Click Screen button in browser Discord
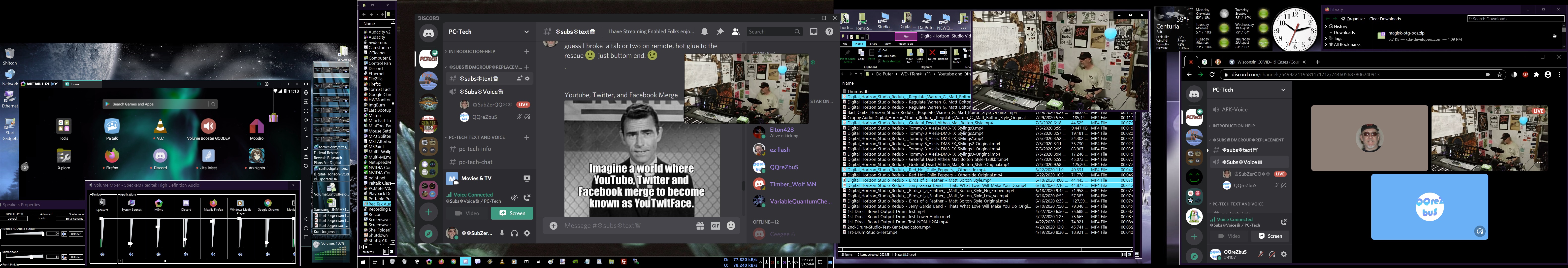Viewport: 1568px width, 268px height. coord(1270,236)
